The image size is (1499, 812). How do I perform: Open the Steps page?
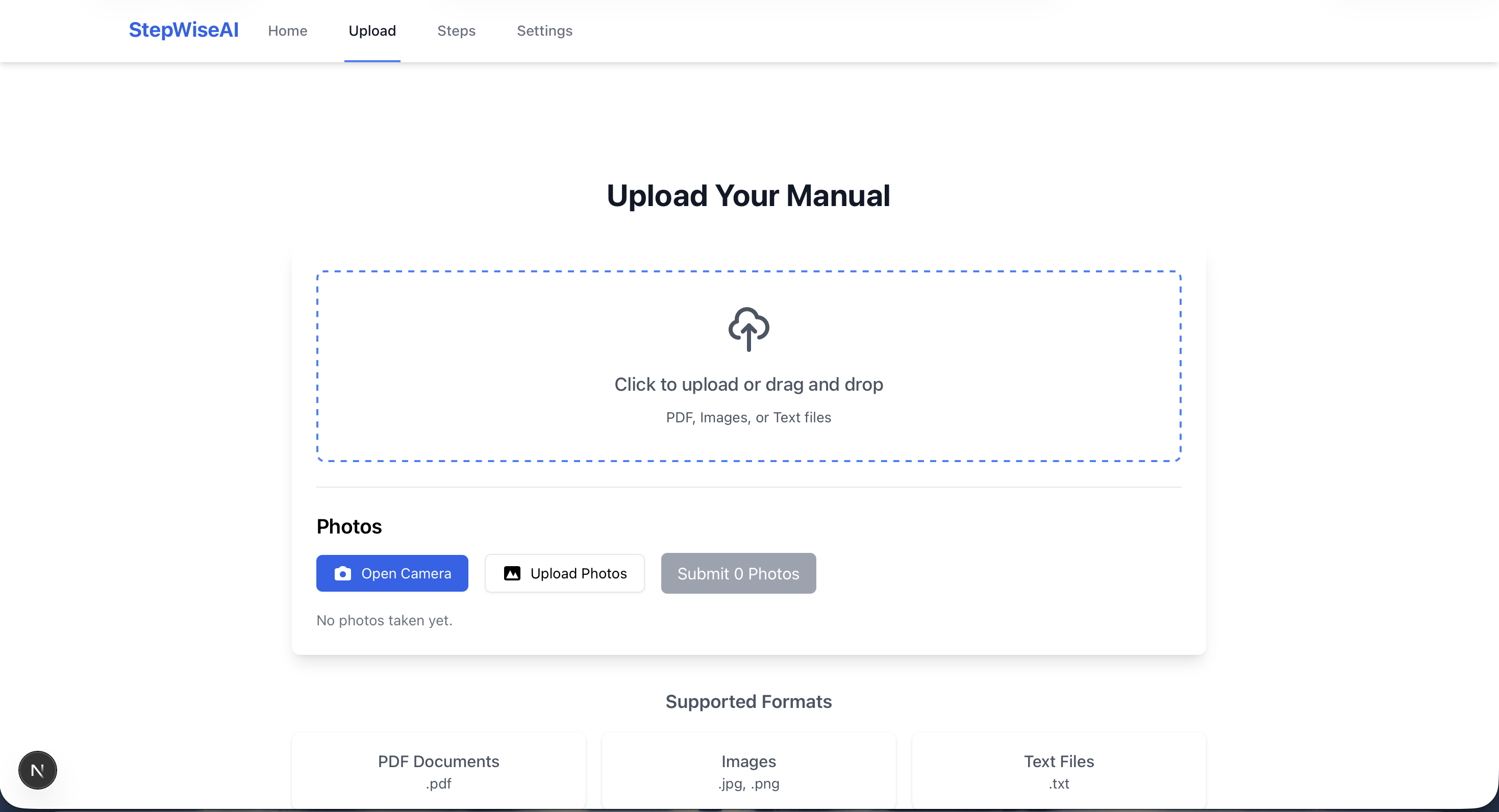[456, 31]
